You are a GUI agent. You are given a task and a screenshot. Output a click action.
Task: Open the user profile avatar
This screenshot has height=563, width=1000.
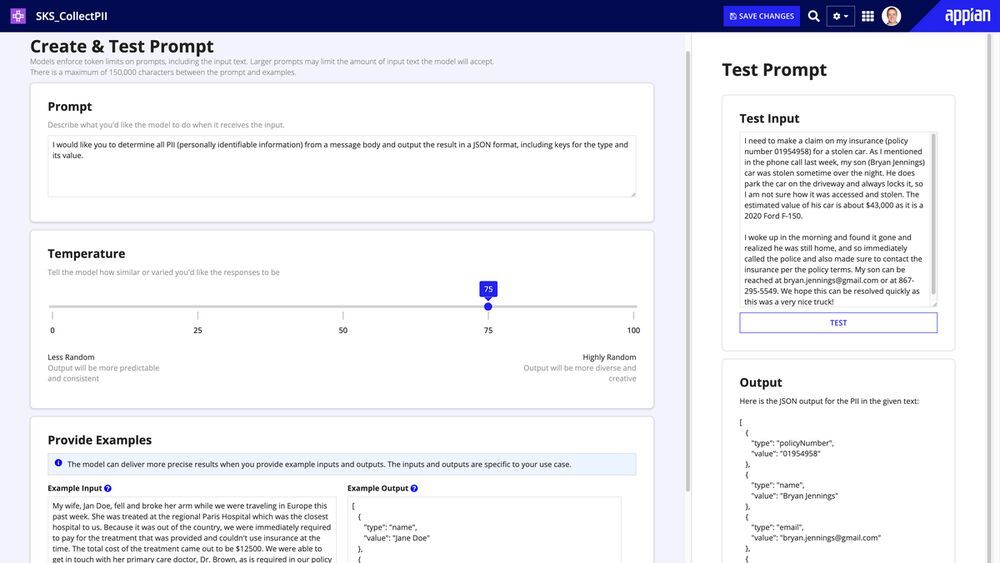point(891,16)
